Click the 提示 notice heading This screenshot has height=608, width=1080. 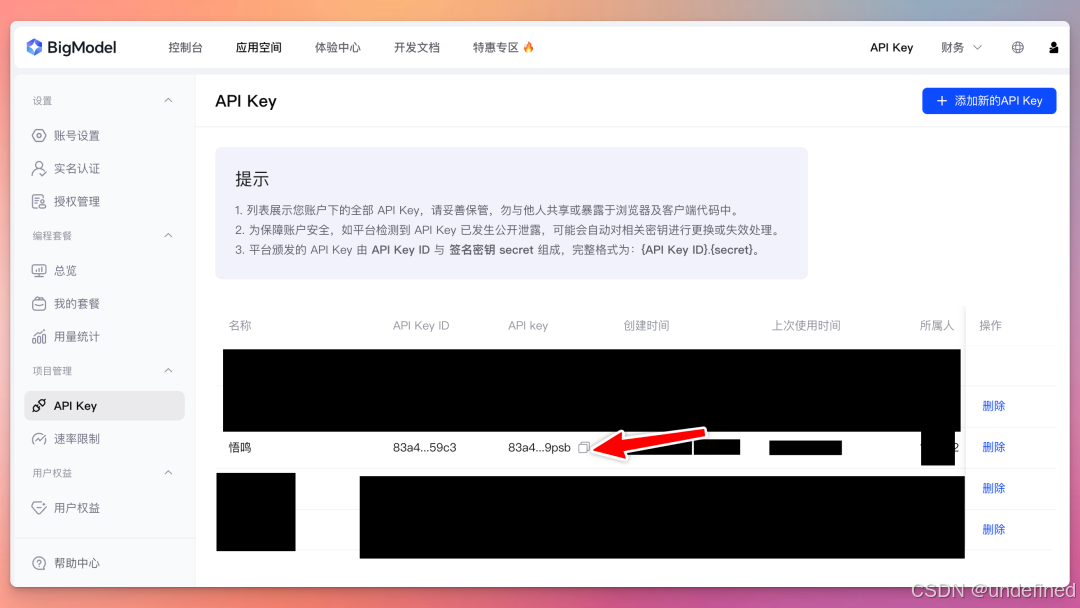(252, 179)
